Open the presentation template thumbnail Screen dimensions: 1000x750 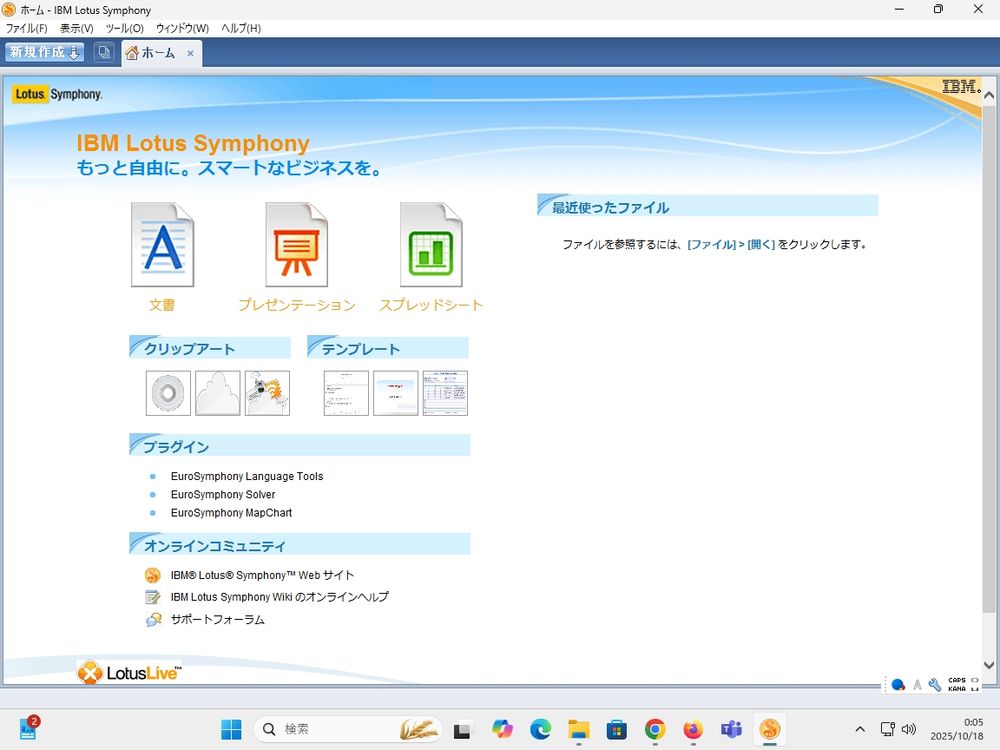pyautogui.click(x=395, y=393)
